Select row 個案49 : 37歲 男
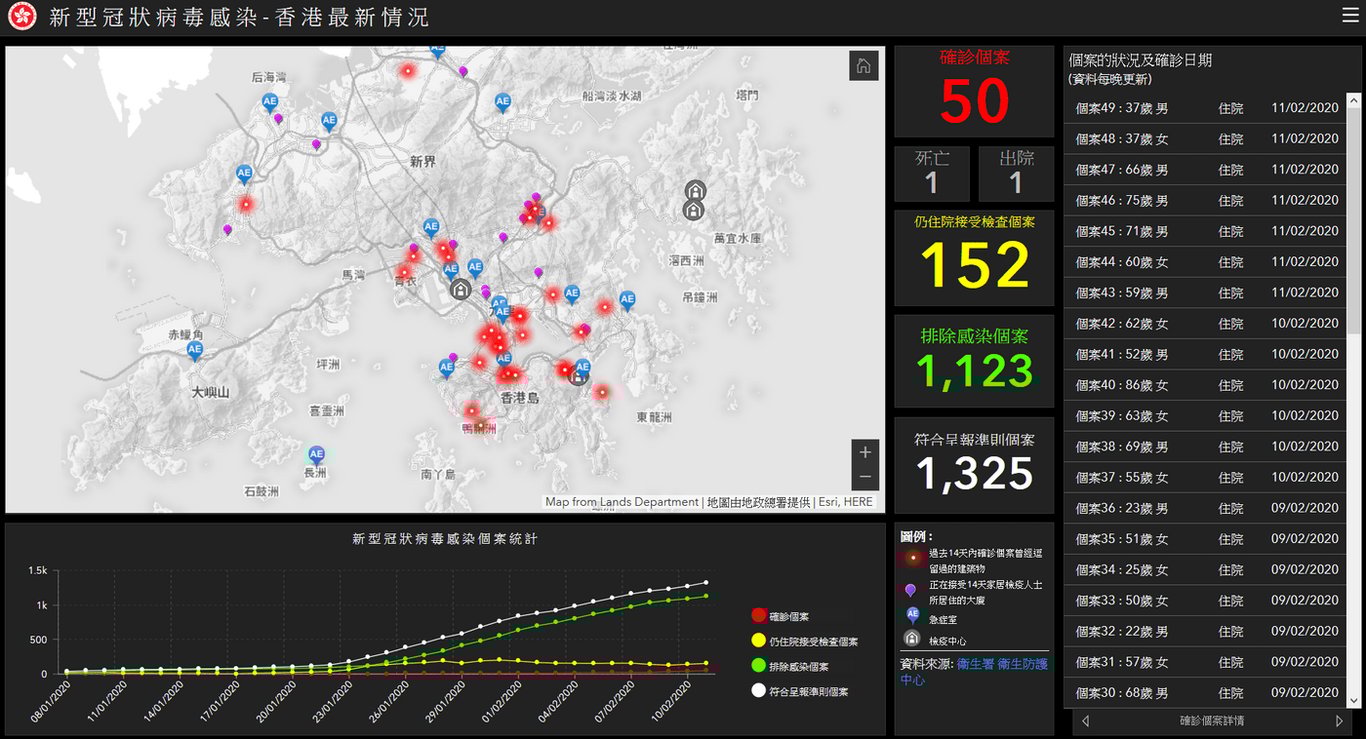This screenshot has height=739, width=1366. [x=1205, y=108]
